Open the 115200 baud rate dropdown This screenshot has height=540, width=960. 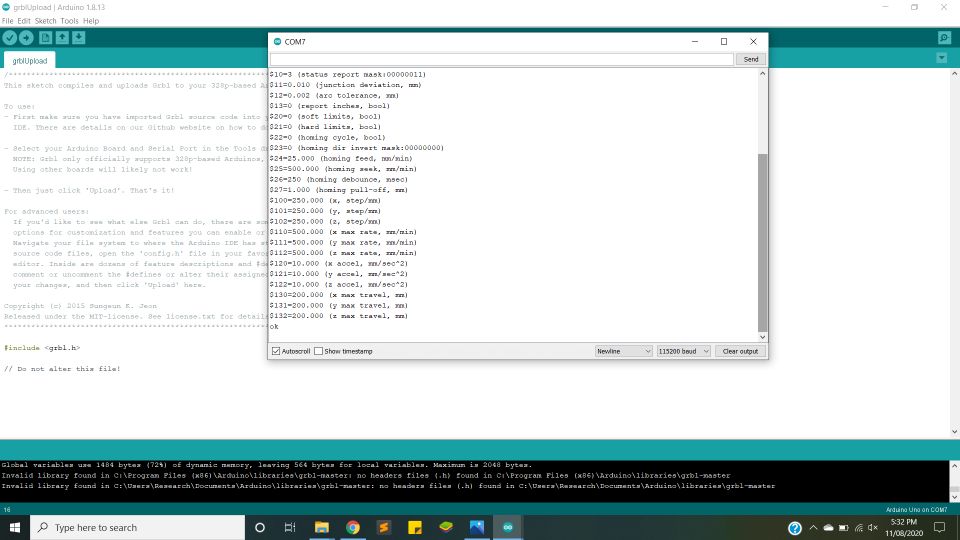[683, 351]
